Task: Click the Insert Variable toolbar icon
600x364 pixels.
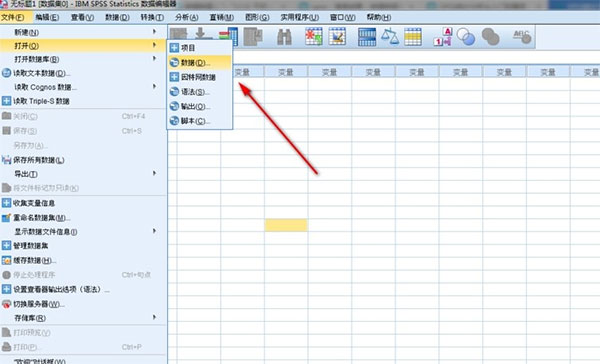Action: tap(337, 37)
